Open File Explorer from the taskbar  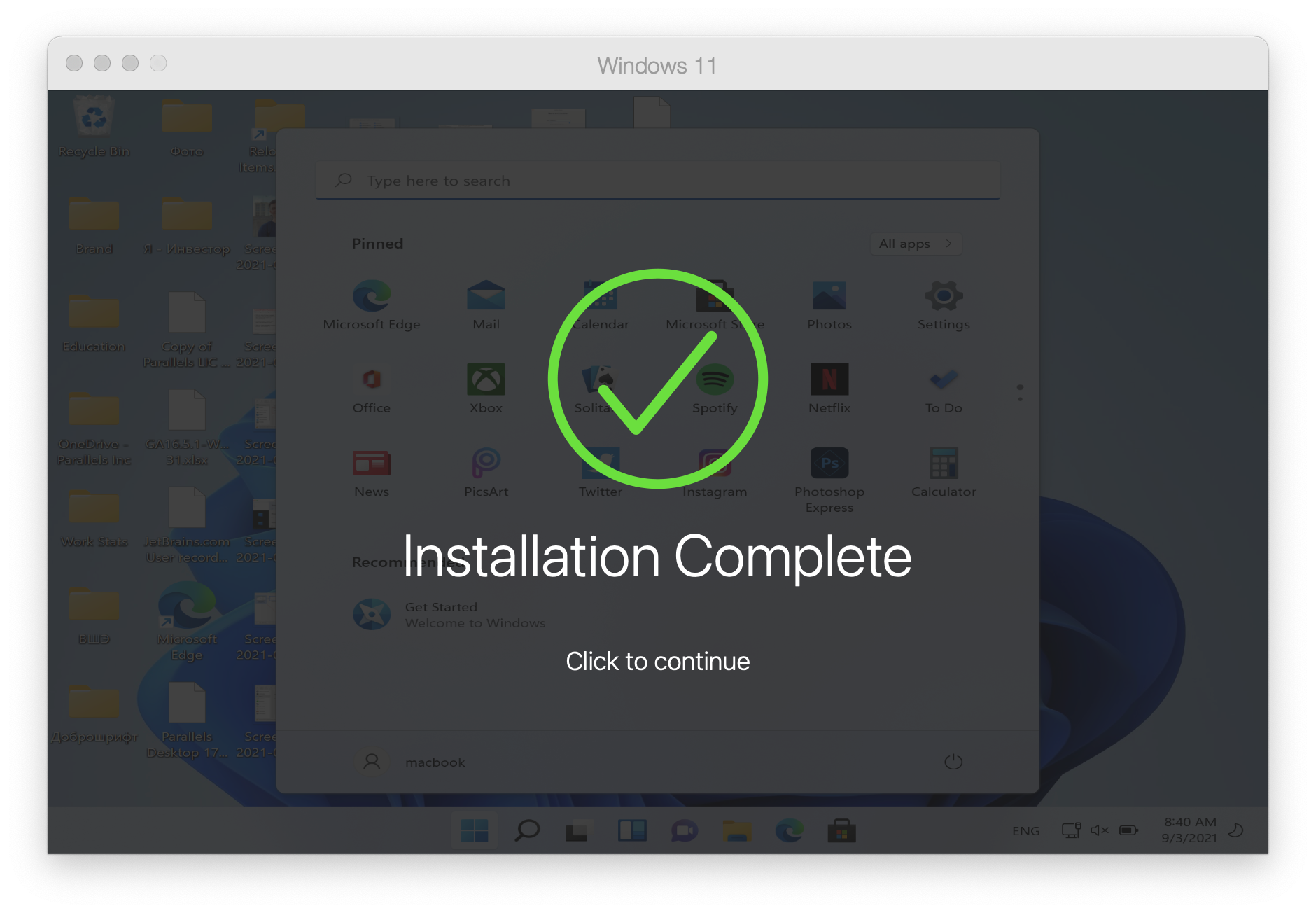736,831
